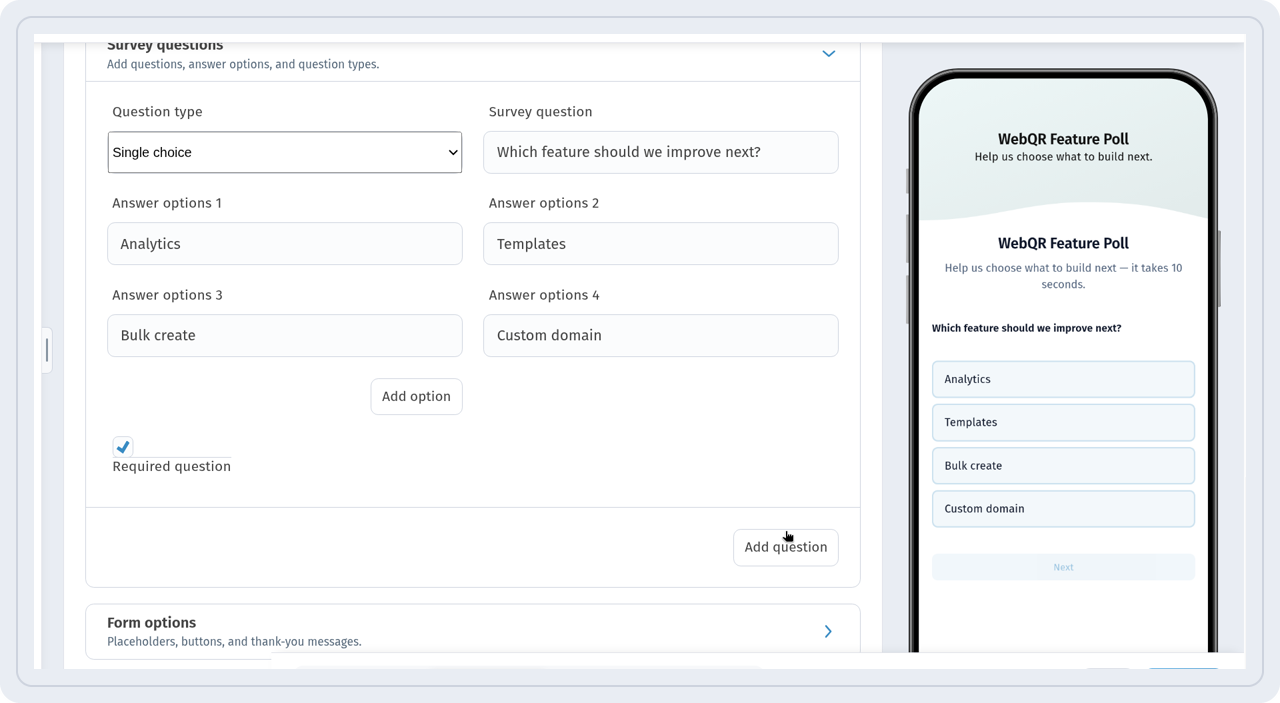Click the Answer options 4 label

click(544, 295)
